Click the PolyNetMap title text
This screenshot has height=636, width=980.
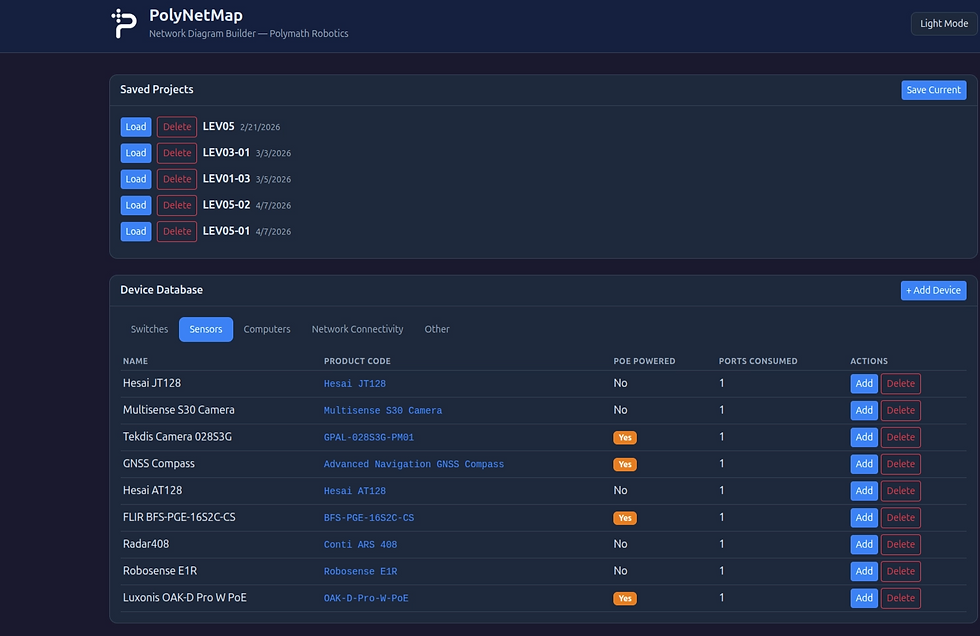196,16
